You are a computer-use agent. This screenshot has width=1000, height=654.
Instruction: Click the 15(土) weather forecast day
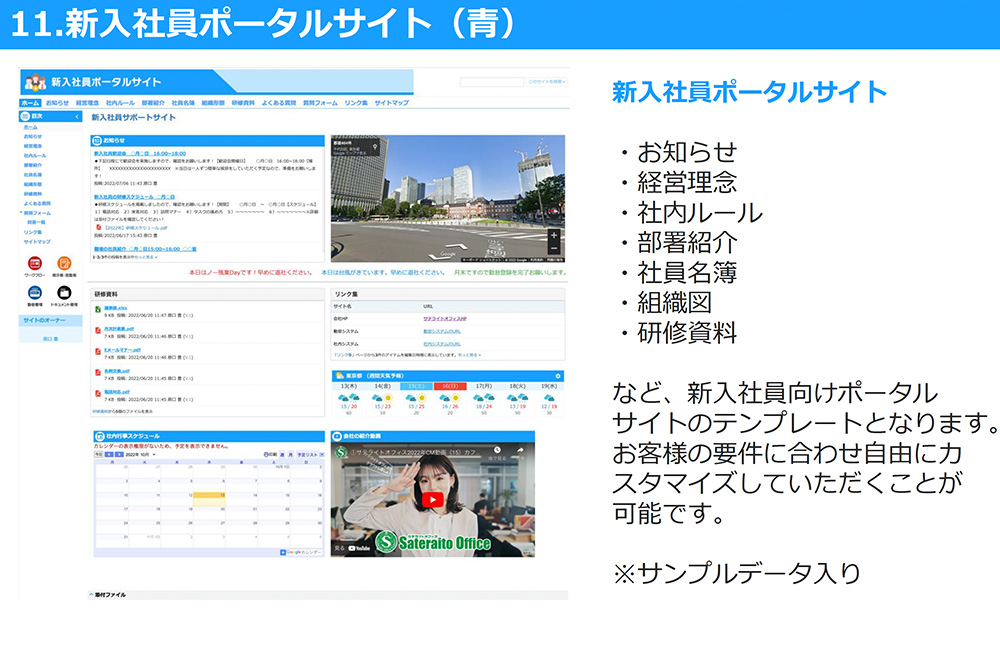point(416,386)
